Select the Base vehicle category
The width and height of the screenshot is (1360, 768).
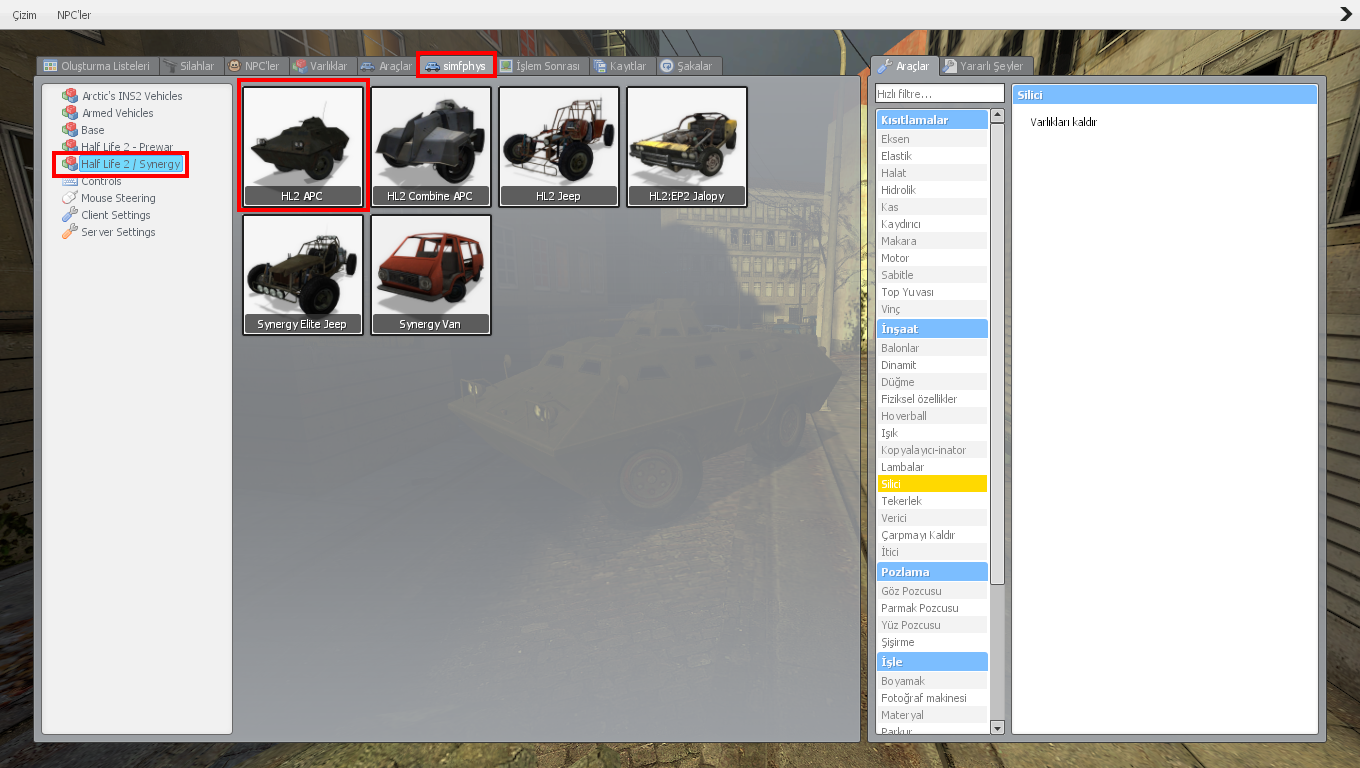pos(93,130)
